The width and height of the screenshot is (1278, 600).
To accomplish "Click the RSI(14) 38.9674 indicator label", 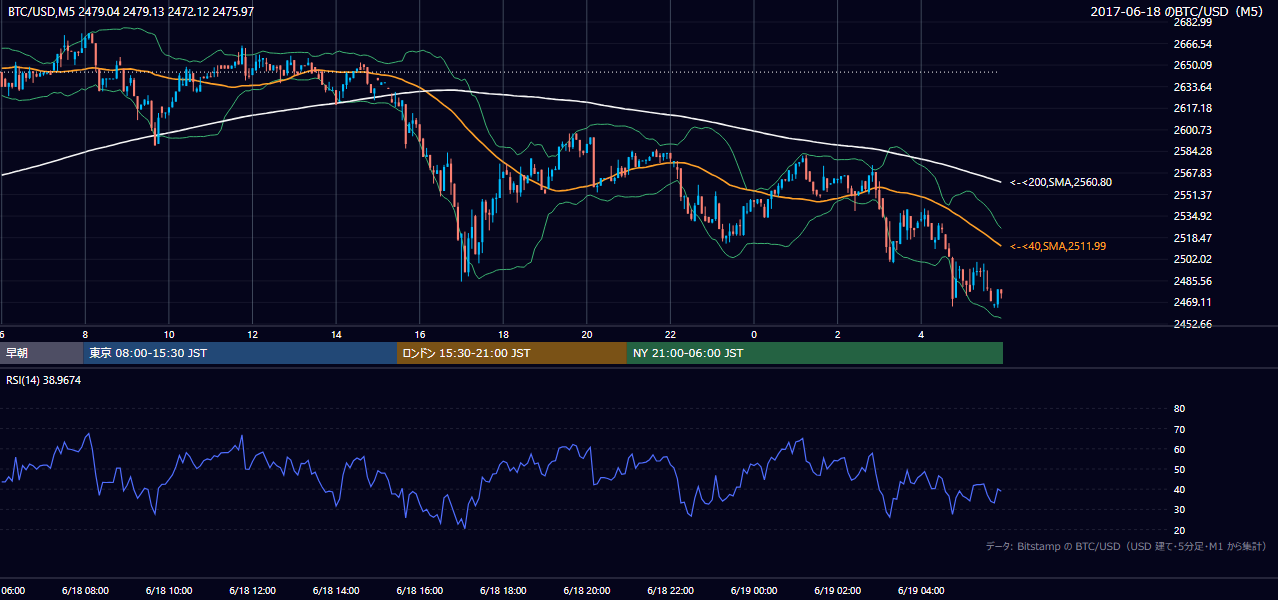I will (x=43, y=381).
